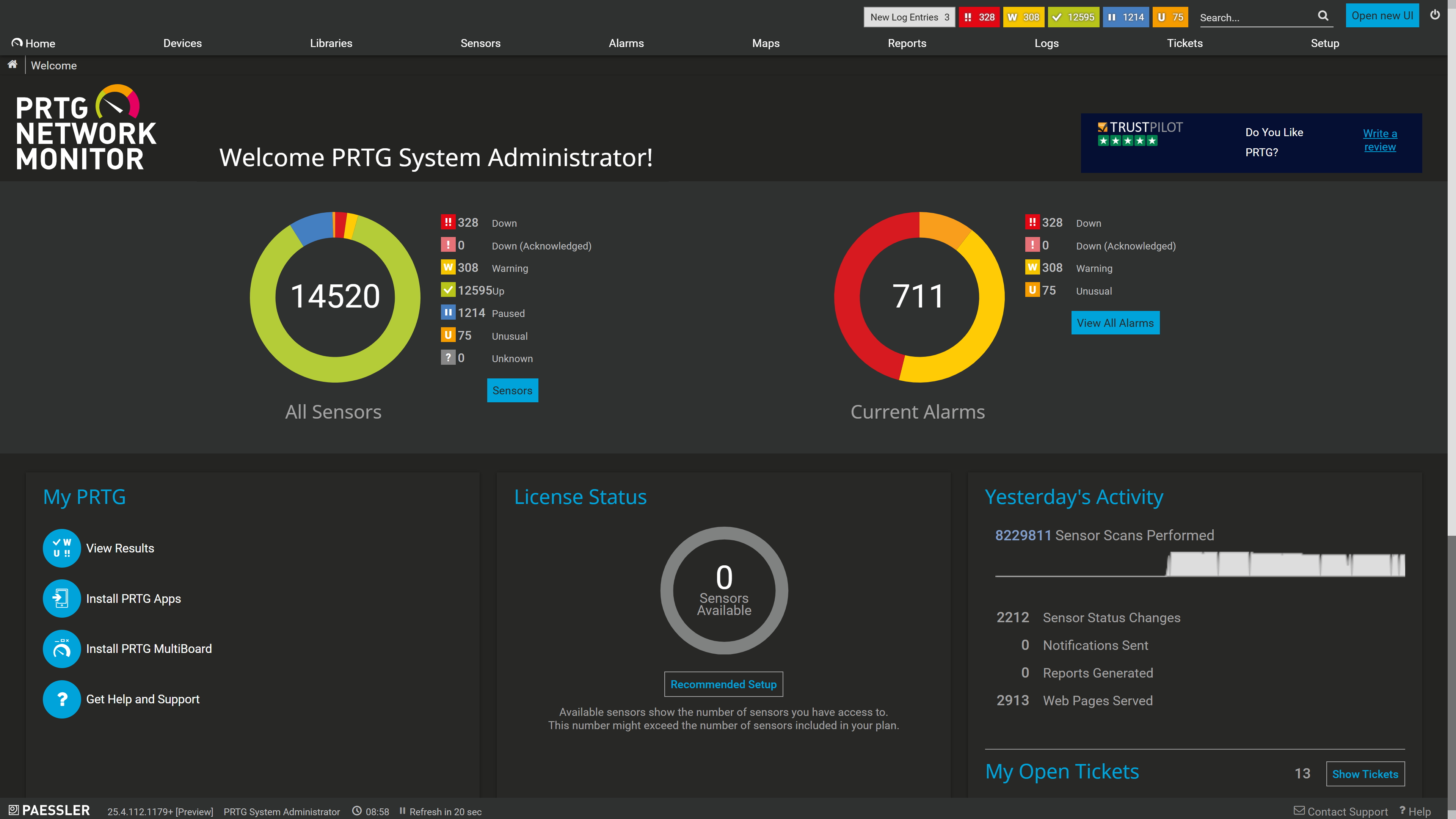Viewport: 1456px width, 819px height.
Task: Open the Devices menu
Action: [182, 43]
